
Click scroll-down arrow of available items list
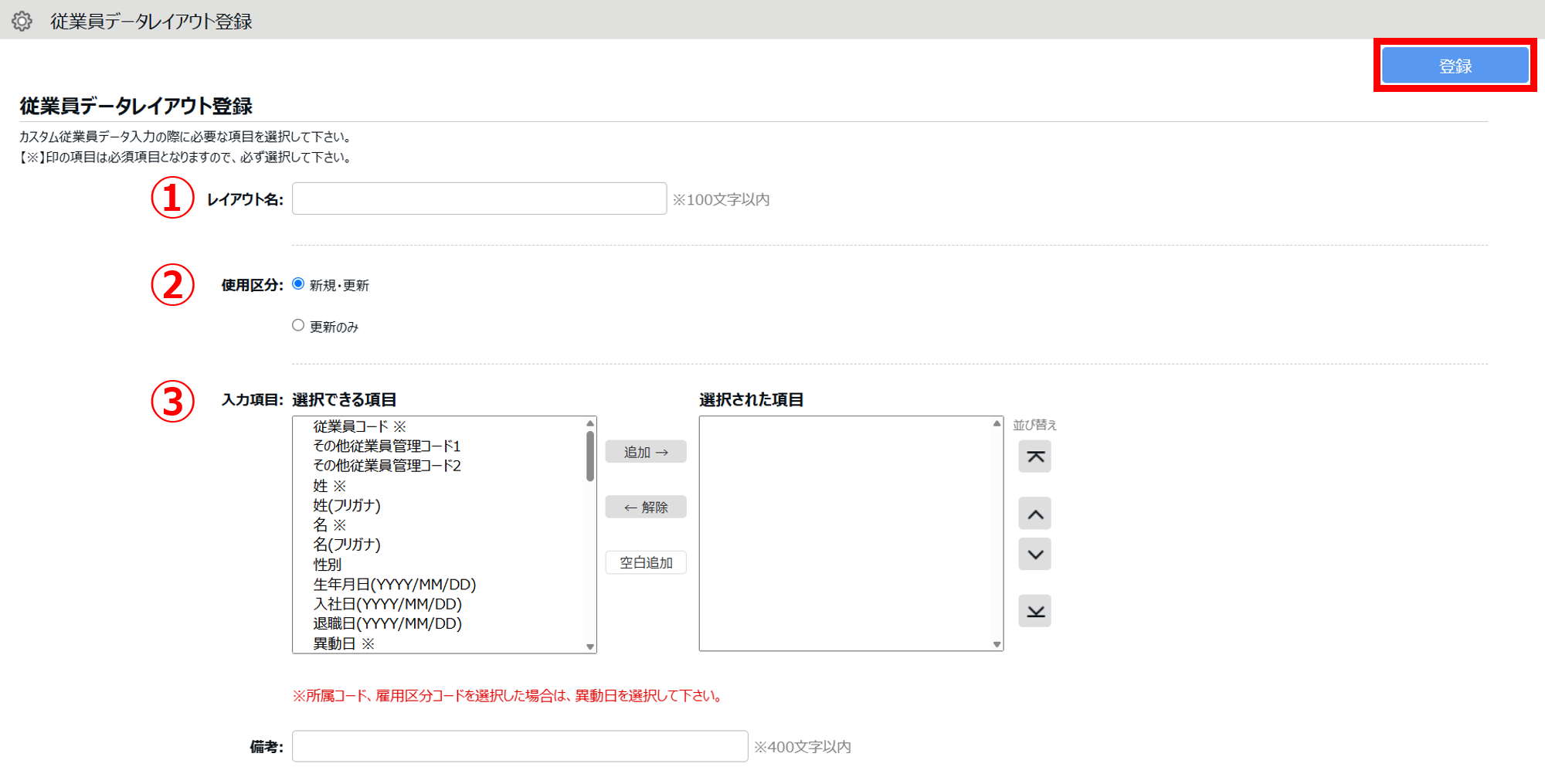coord(590,647)
